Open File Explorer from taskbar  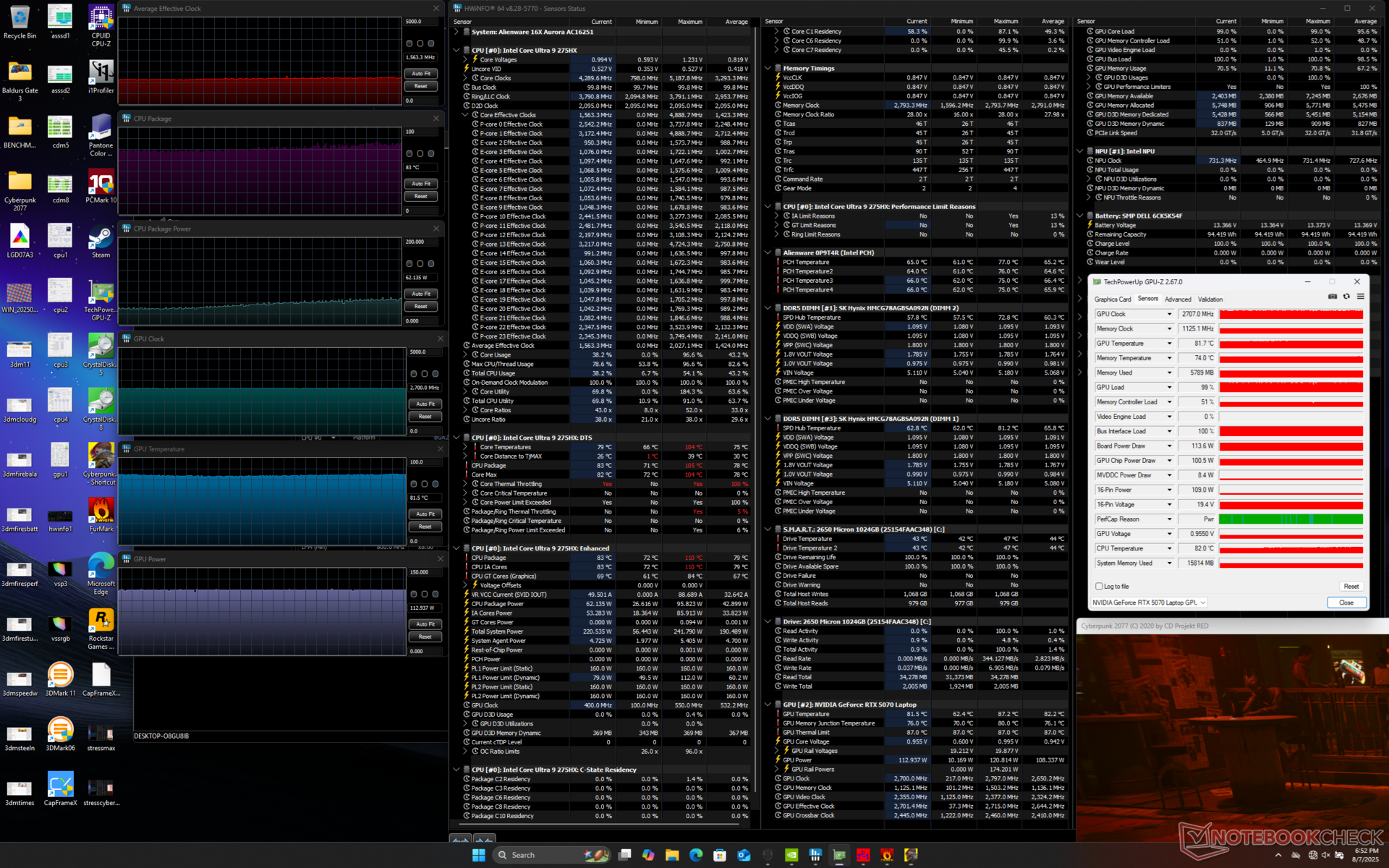(x=672, y=855)
